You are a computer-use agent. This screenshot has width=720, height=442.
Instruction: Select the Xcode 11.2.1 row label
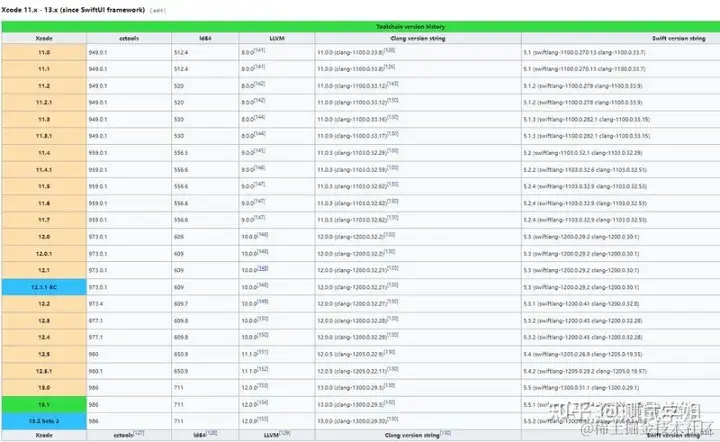tap(44, 102)
